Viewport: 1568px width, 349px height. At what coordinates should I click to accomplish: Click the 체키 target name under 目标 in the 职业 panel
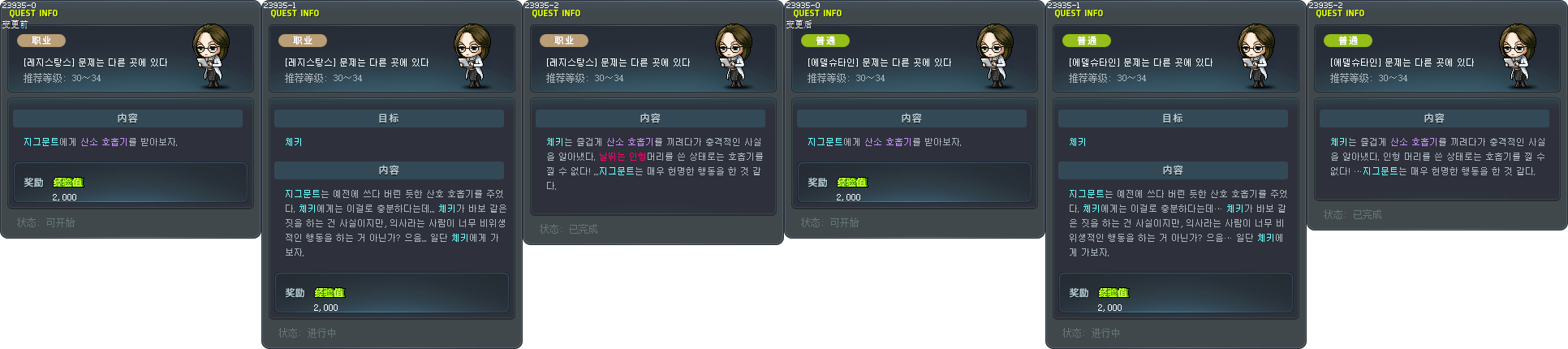[x=293, y=142]
